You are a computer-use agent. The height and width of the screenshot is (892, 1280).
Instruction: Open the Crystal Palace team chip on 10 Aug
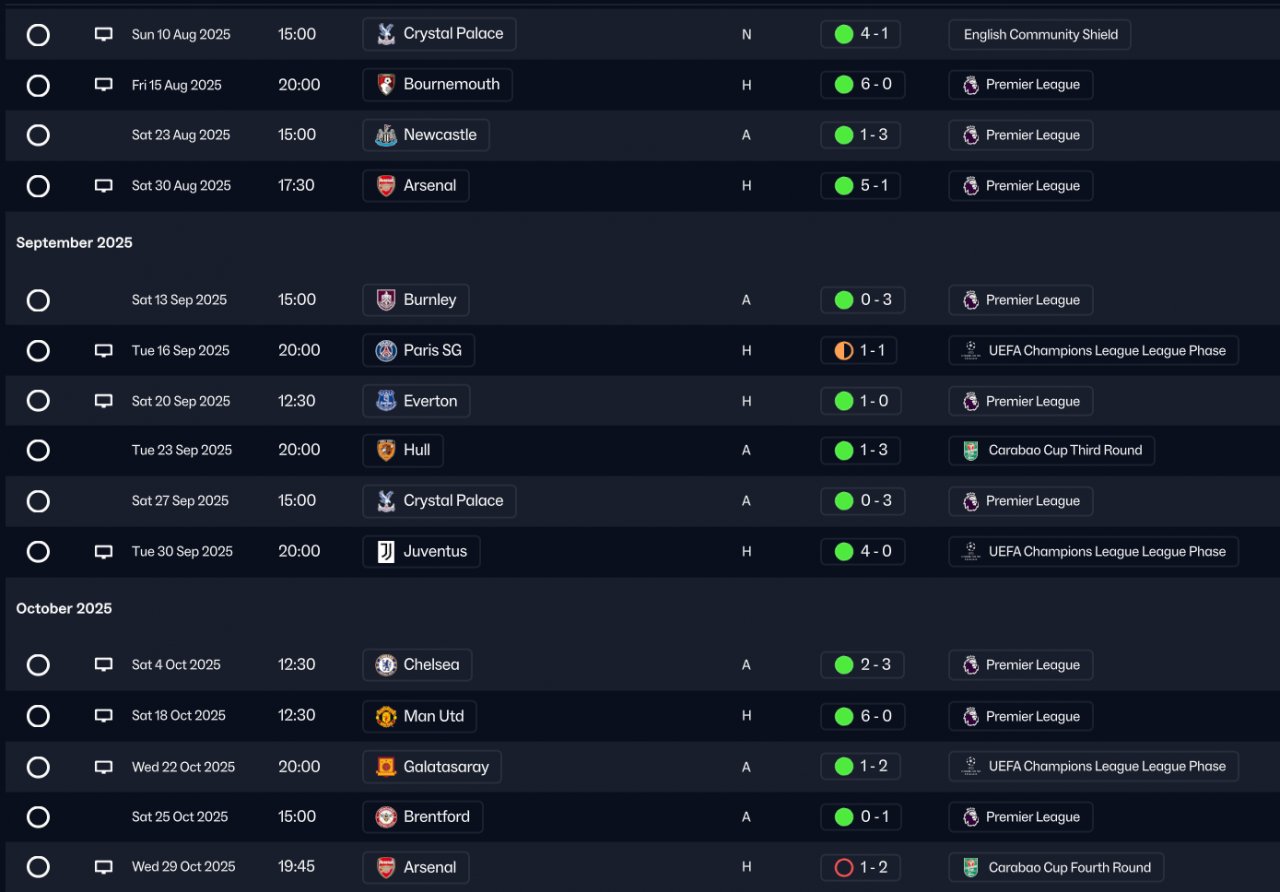point(439,34)
